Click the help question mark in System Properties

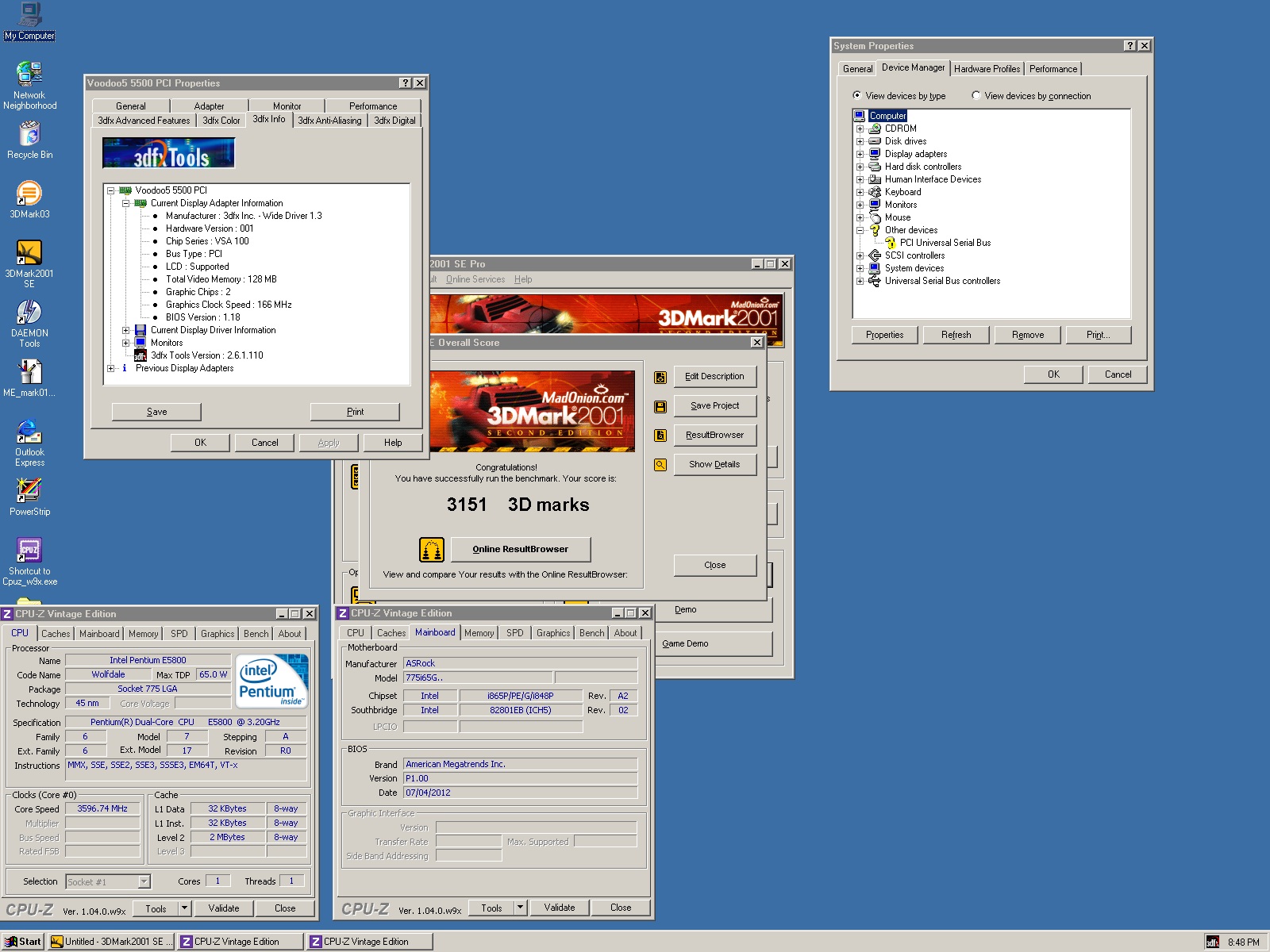click(x=1130, y=46)
